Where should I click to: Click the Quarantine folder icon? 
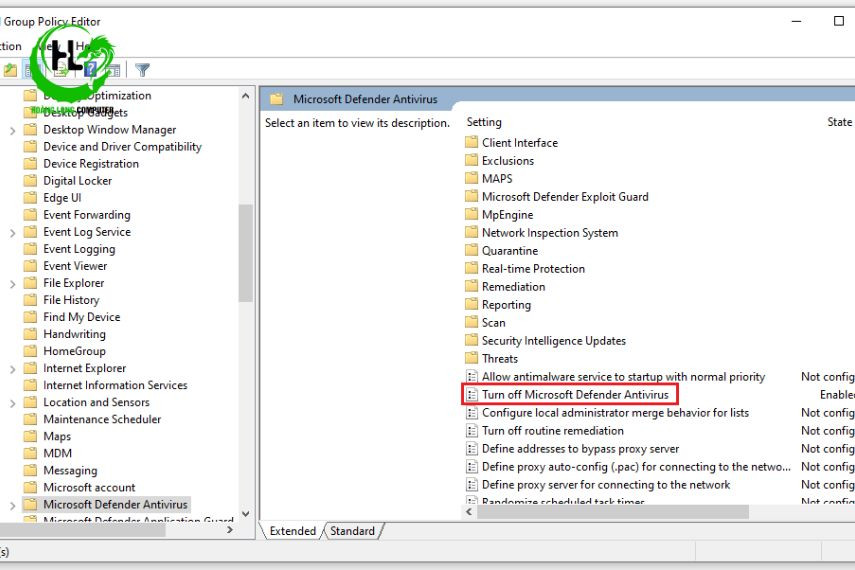pyautogui.click(x=472, y=250)
